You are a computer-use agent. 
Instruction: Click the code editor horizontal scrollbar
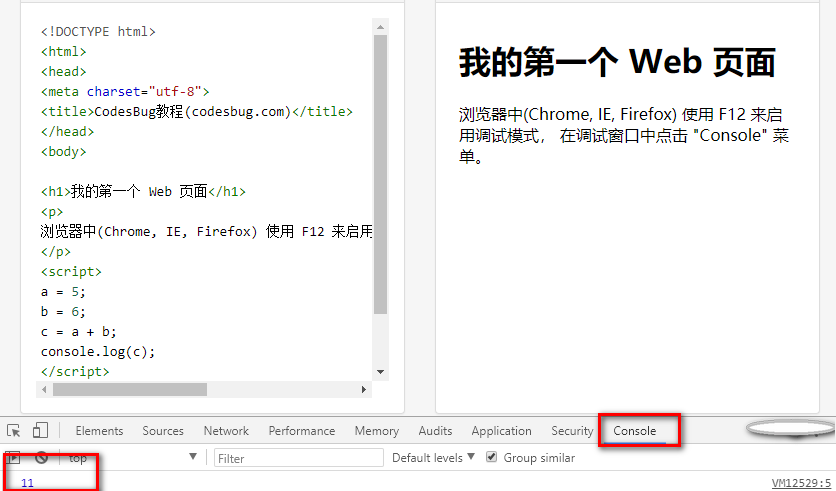(x=130, y=389)
